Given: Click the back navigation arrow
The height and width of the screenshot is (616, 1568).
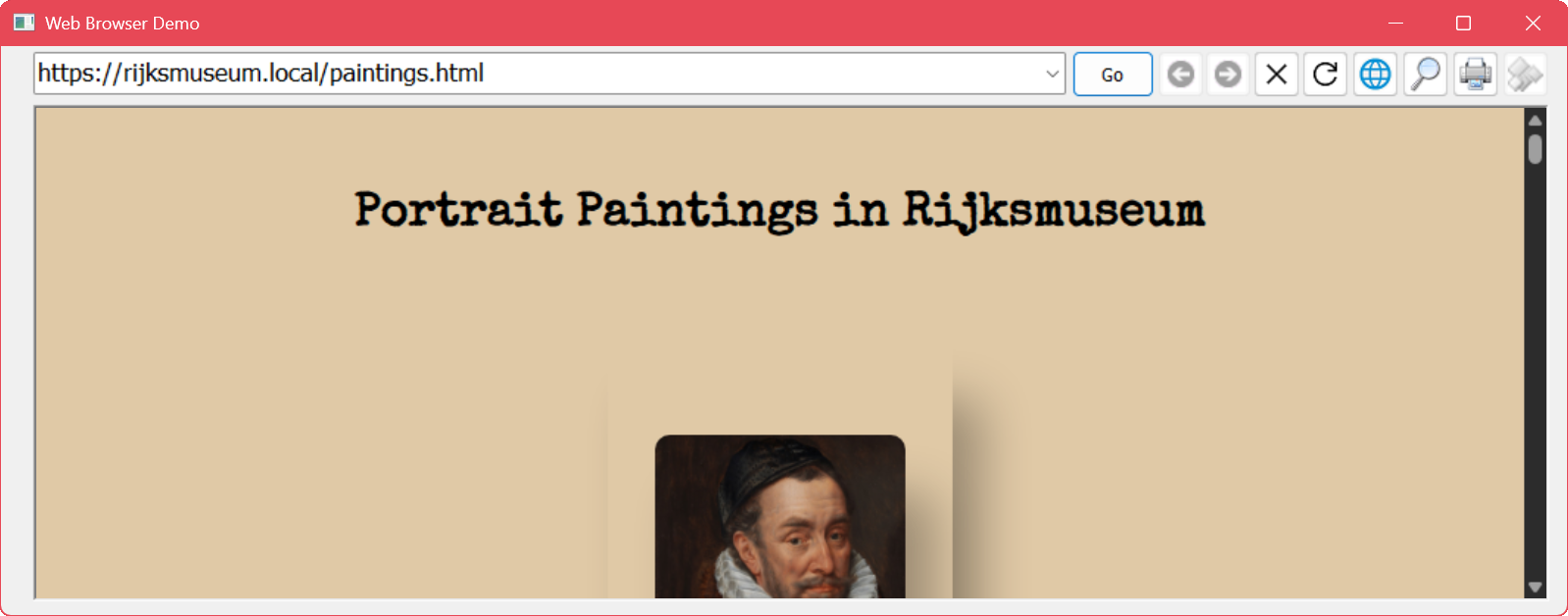Looking at the screenshot, I should click(x=1180, y=75).
